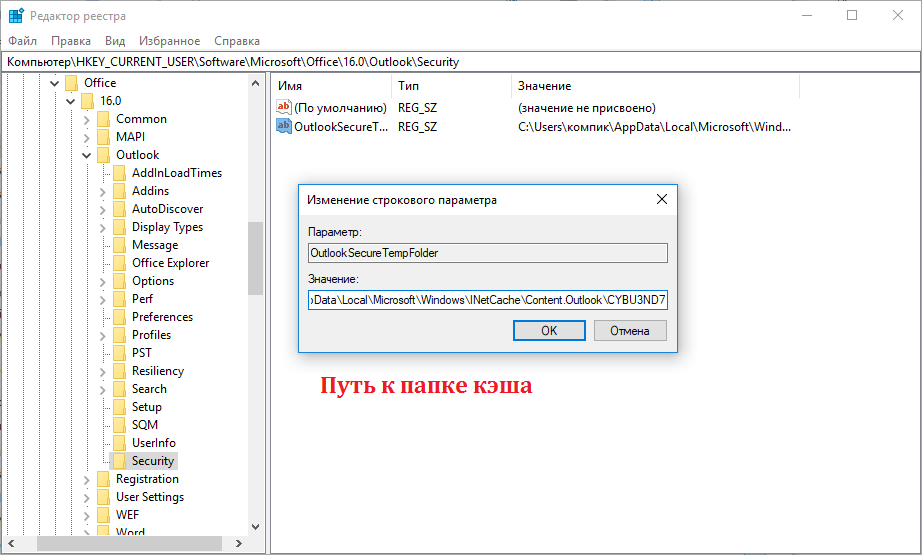Collapse the Outlook key

(86, 155)
